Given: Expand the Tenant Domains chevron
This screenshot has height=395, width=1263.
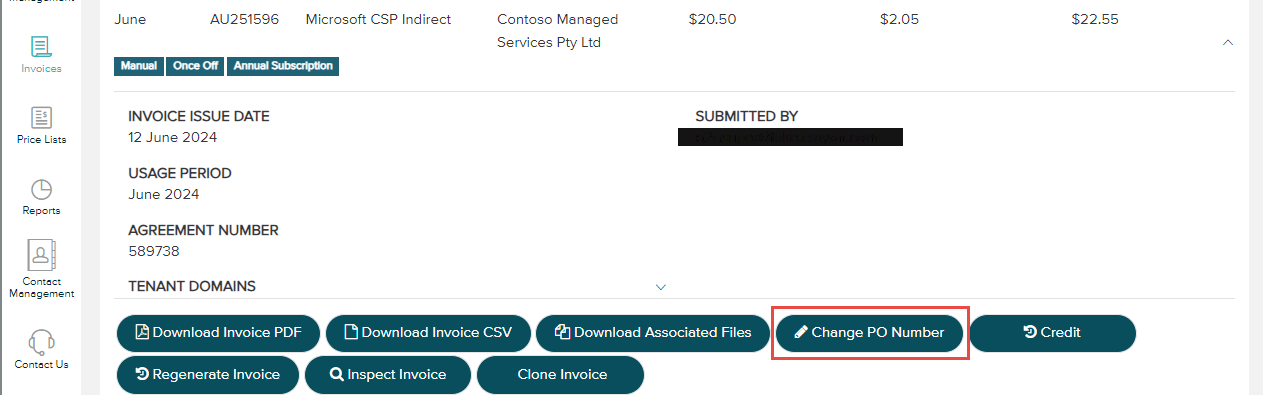Looking at the screenshot, I should point(660,287).
